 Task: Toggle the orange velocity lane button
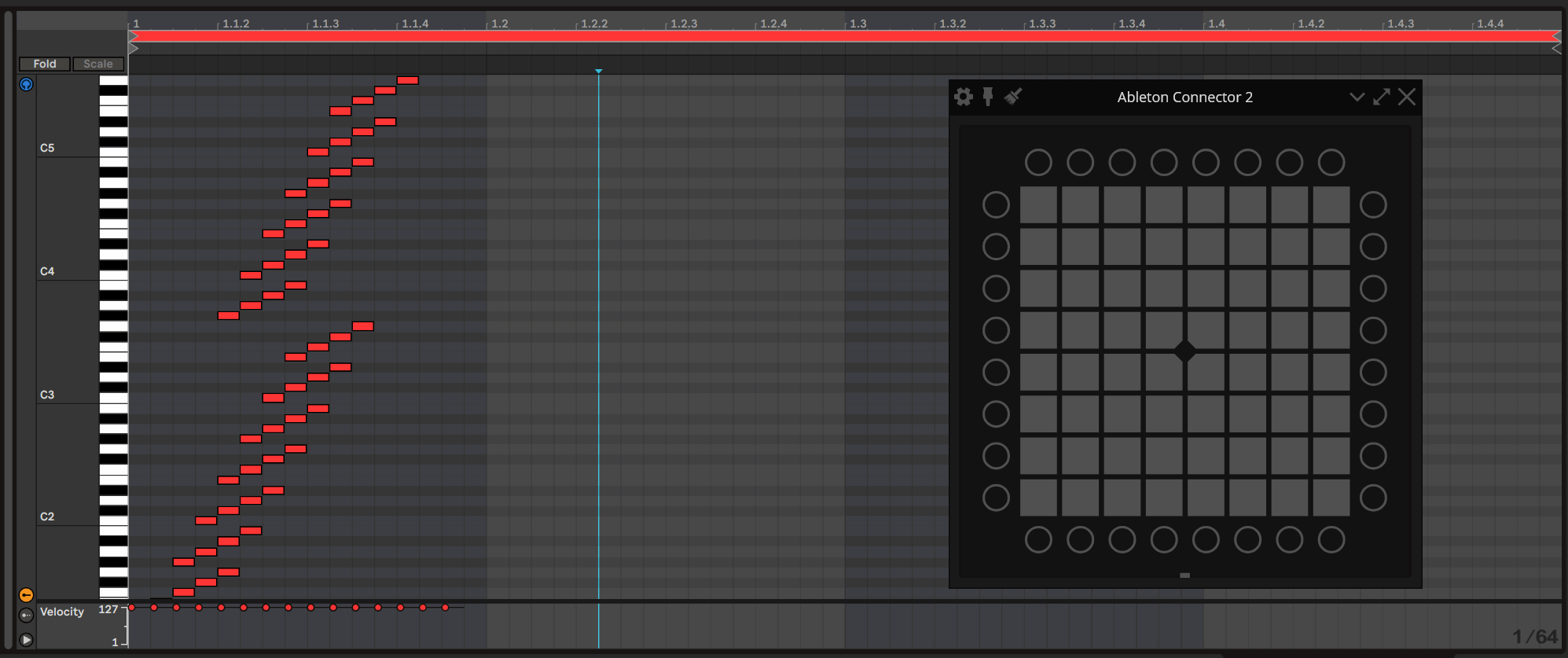pyautogui.click(x=26, y=595)
